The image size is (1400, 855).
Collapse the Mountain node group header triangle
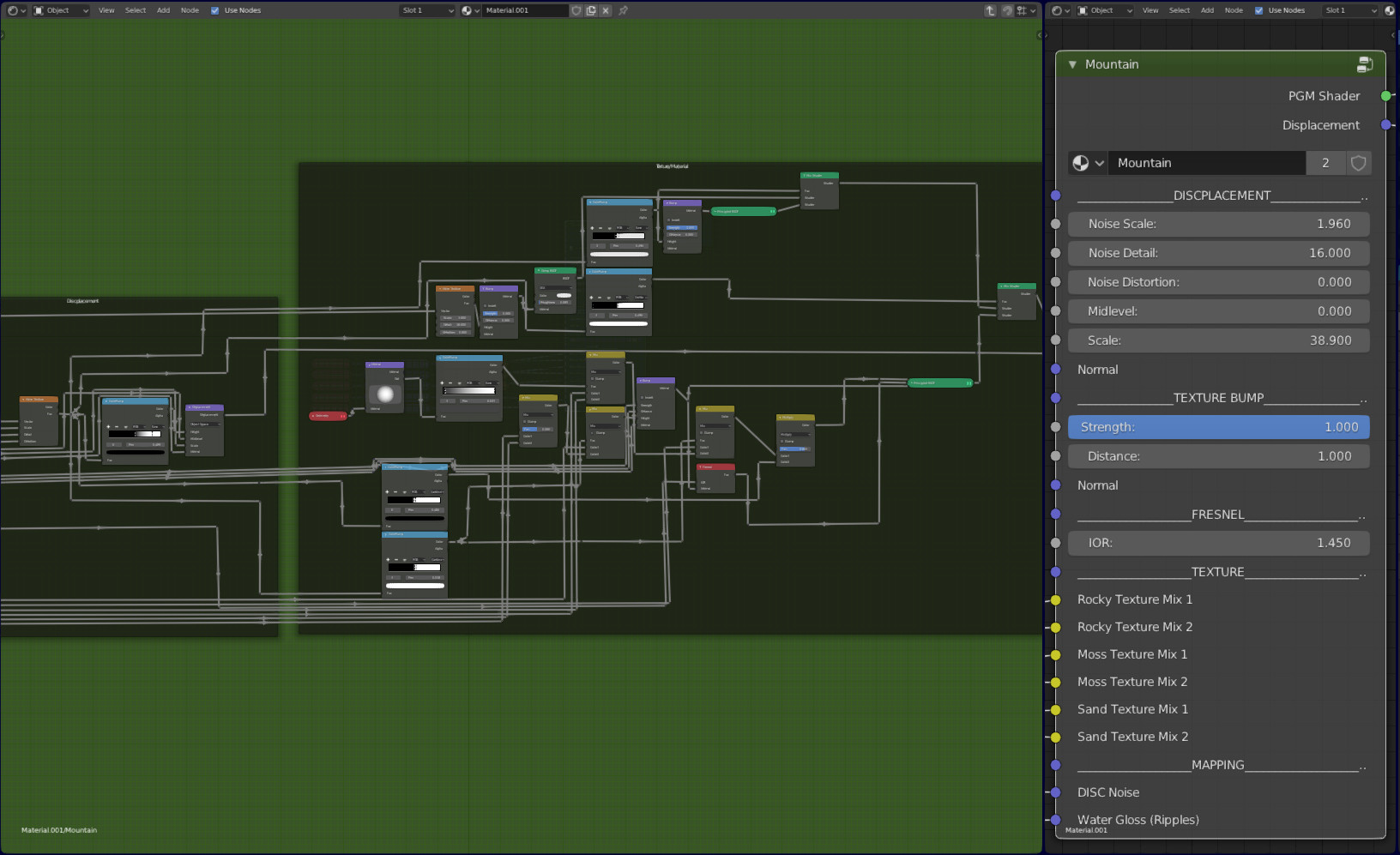tap(1071, 64)
